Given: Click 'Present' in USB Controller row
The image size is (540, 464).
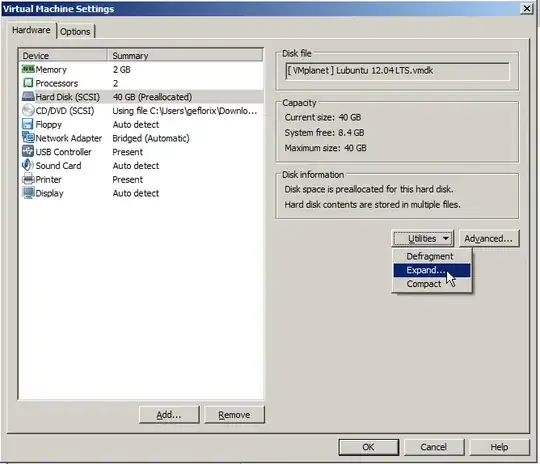Looking at the screenshot, I should click(127, 152).
